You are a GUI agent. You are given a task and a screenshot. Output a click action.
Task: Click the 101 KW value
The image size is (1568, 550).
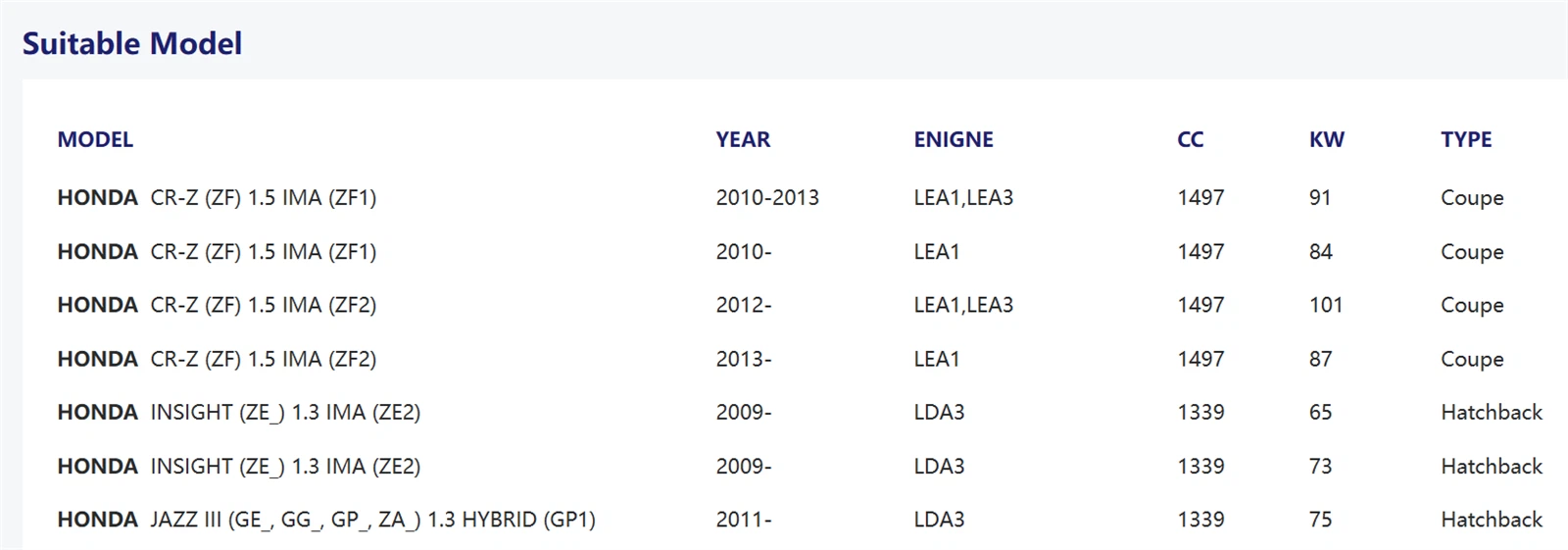pos(1326,305)
